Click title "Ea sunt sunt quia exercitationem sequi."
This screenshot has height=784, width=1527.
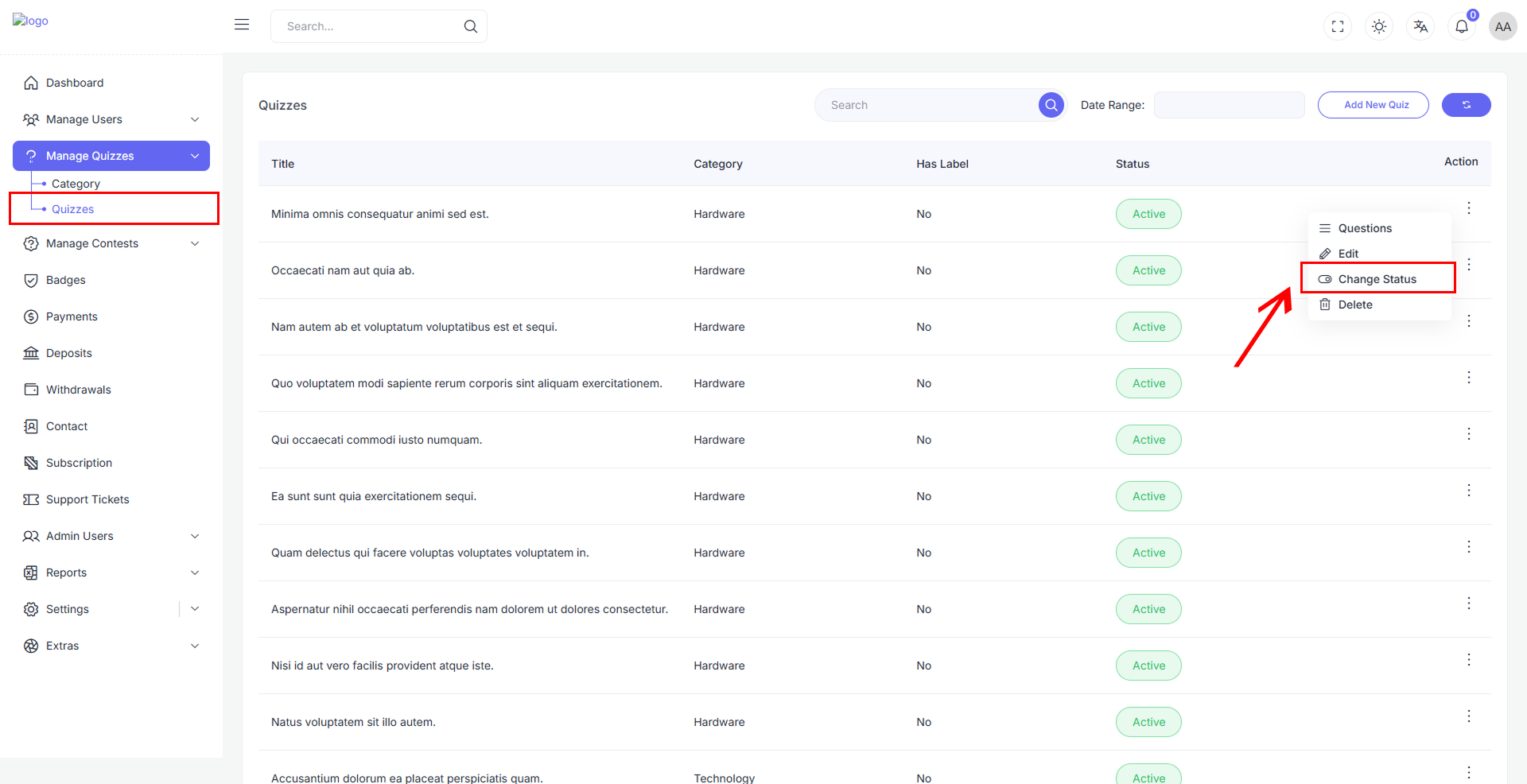(x=374, y=496)
